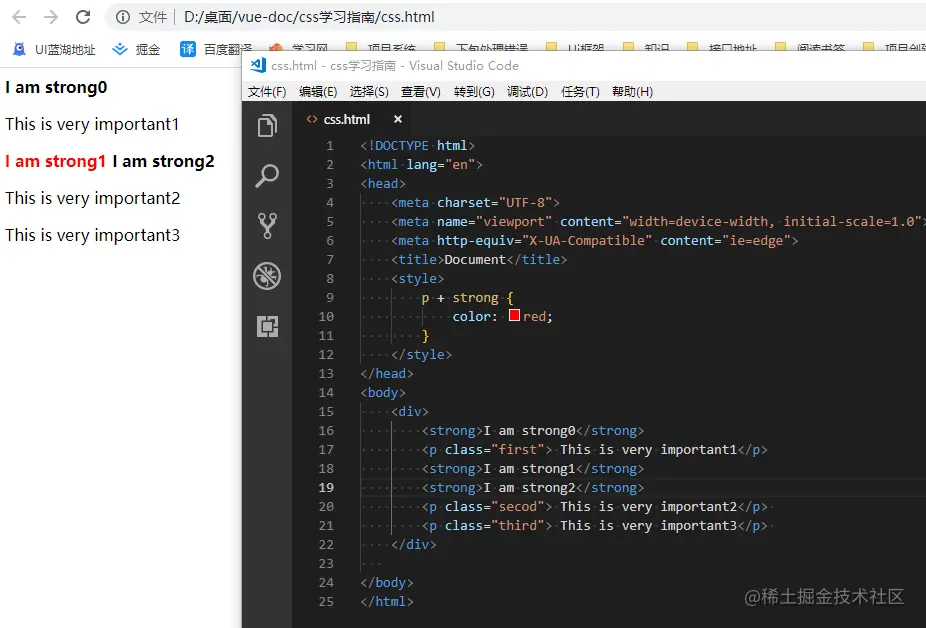Click the opening '<style>' tag line
The width and height of the screenshot is (926, 628).
pyautogui.click(x=418, y=278)
